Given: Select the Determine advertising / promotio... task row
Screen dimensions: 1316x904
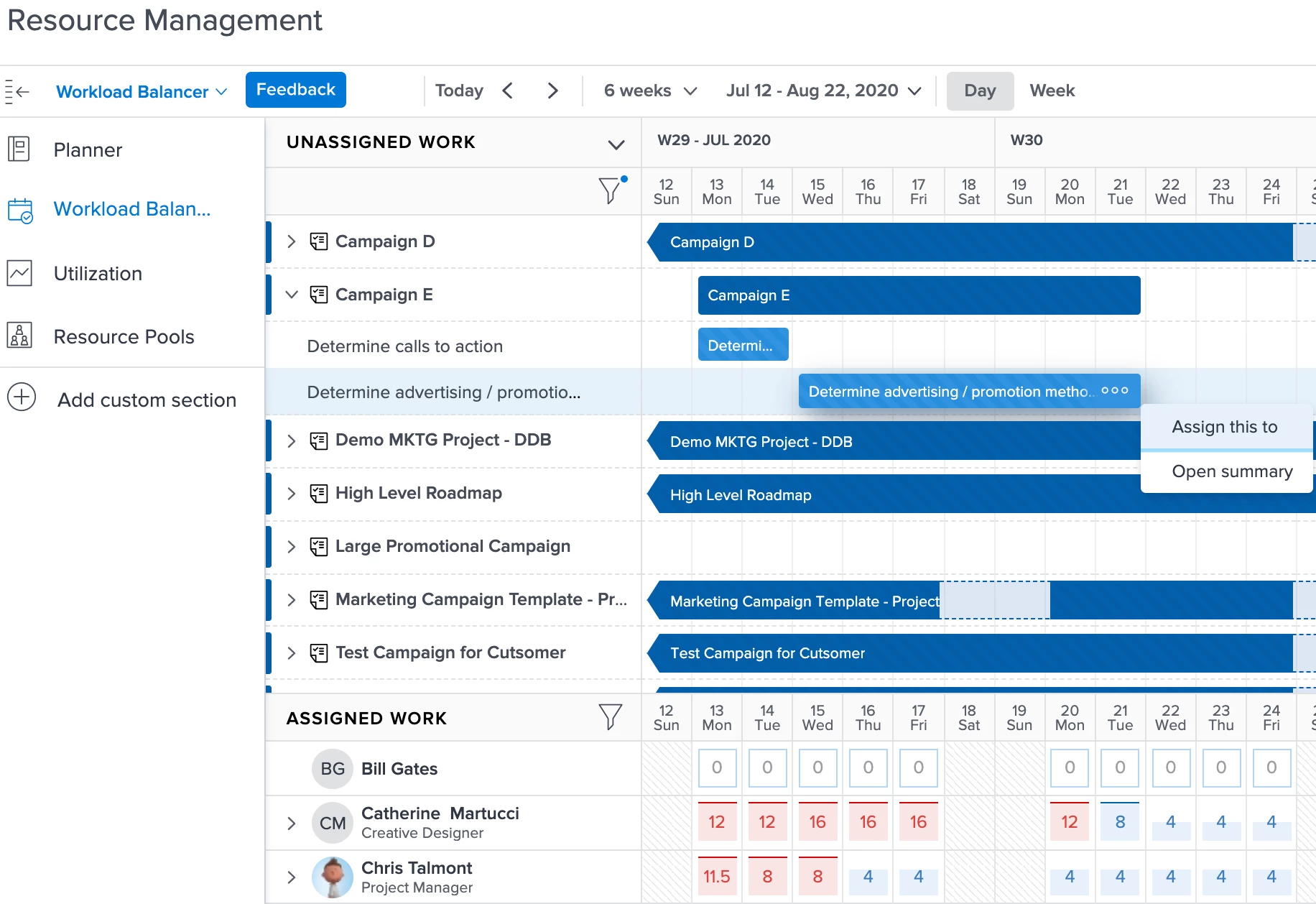Looking at the screenshot, I should coord(453,392).
